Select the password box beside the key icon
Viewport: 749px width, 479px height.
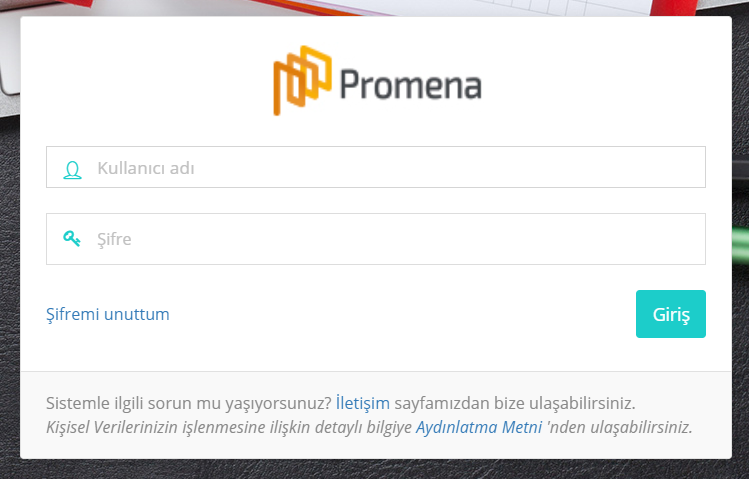pos(375,239)
